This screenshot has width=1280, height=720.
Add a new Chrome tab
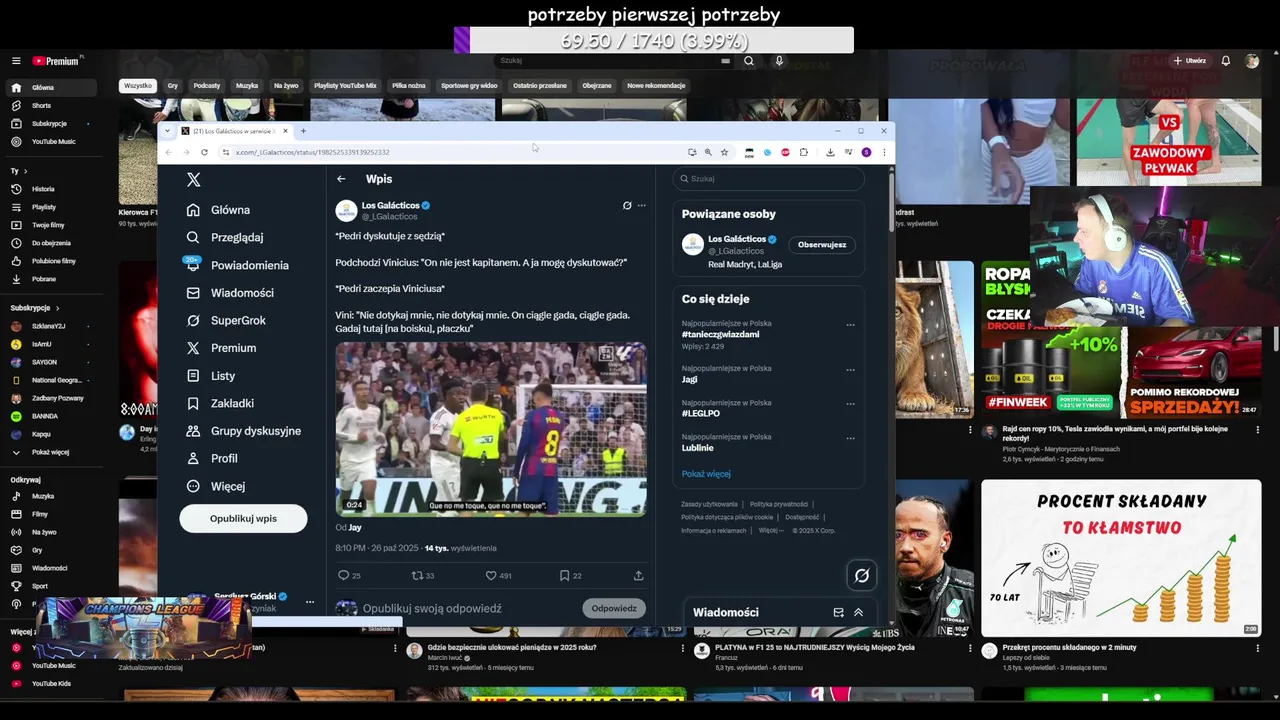tap(303, 131)
